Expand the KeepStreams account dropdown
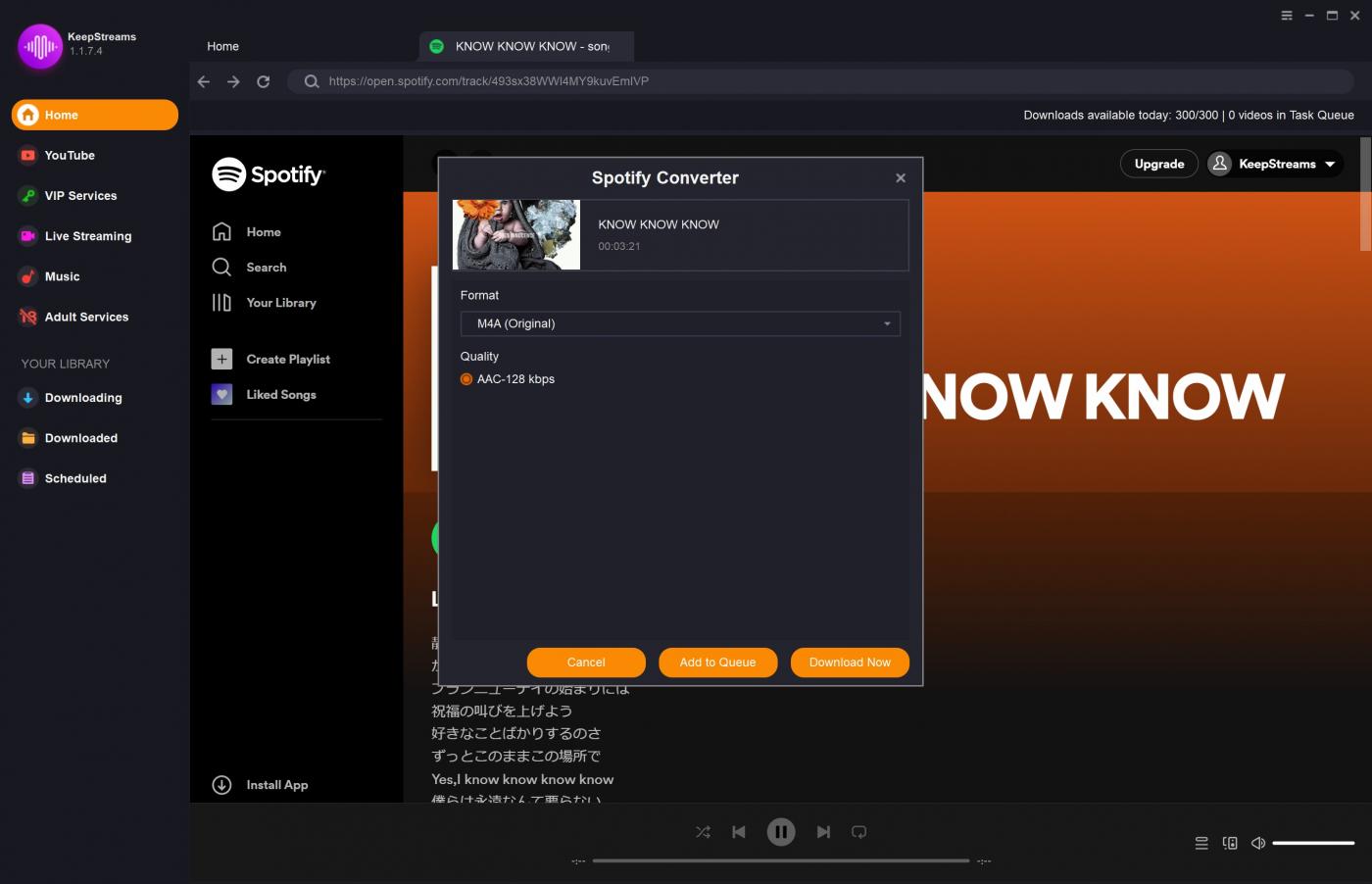1372x884 pixels. 1330,164
